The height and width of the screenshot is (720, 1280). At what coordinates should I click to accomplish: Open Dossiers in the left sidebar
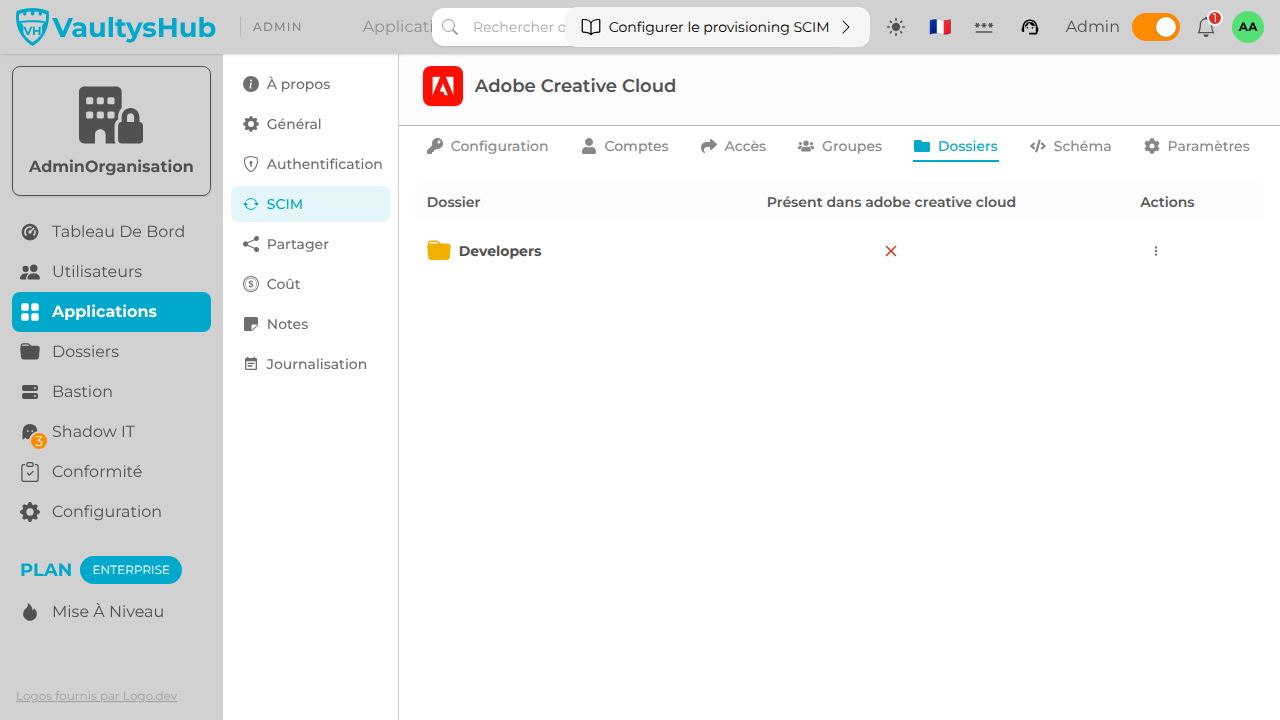pos(111,352)
